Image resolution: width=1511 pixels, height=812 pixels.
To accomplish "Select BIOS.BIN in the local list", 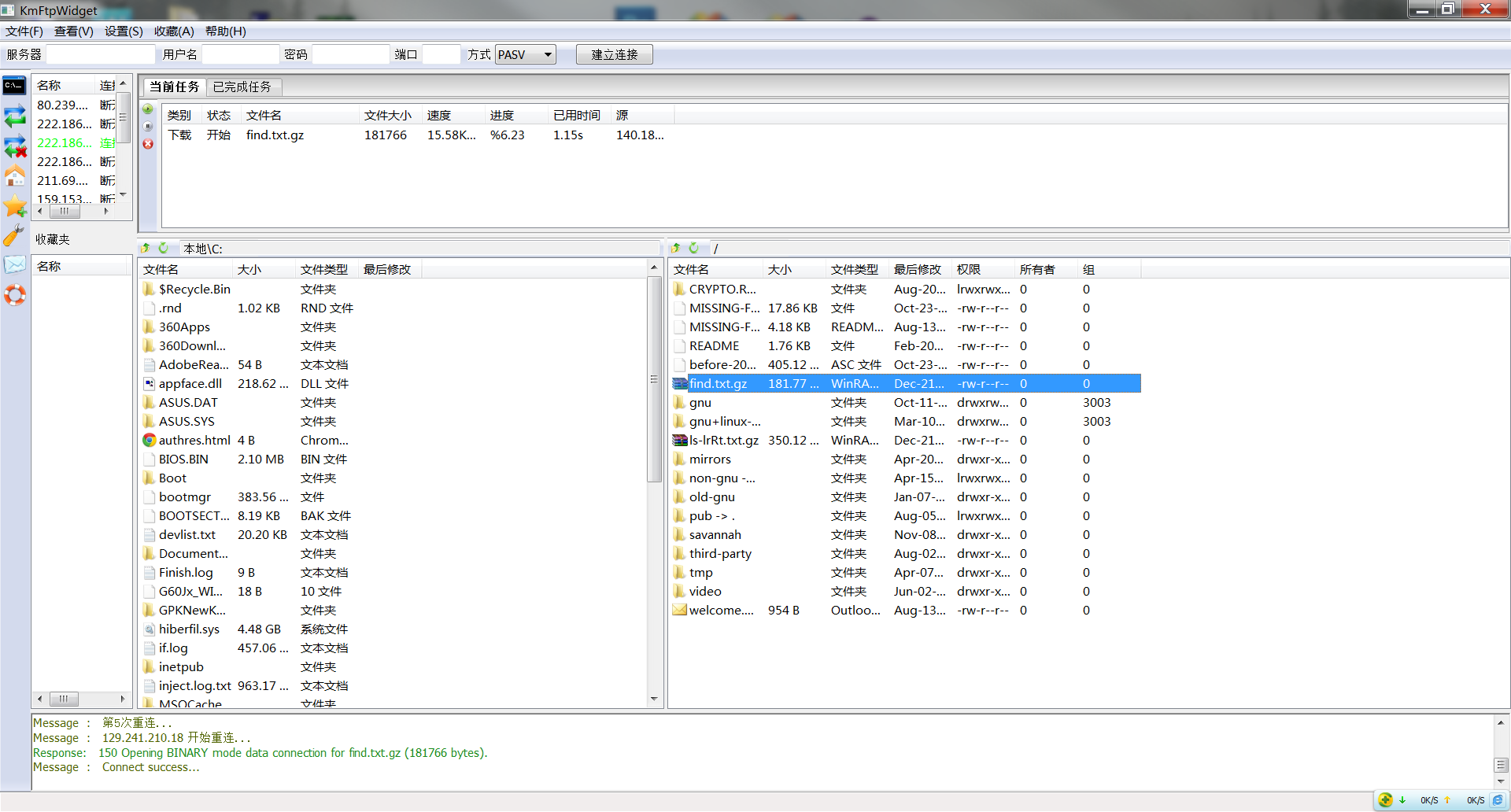I will click(282, 460).
